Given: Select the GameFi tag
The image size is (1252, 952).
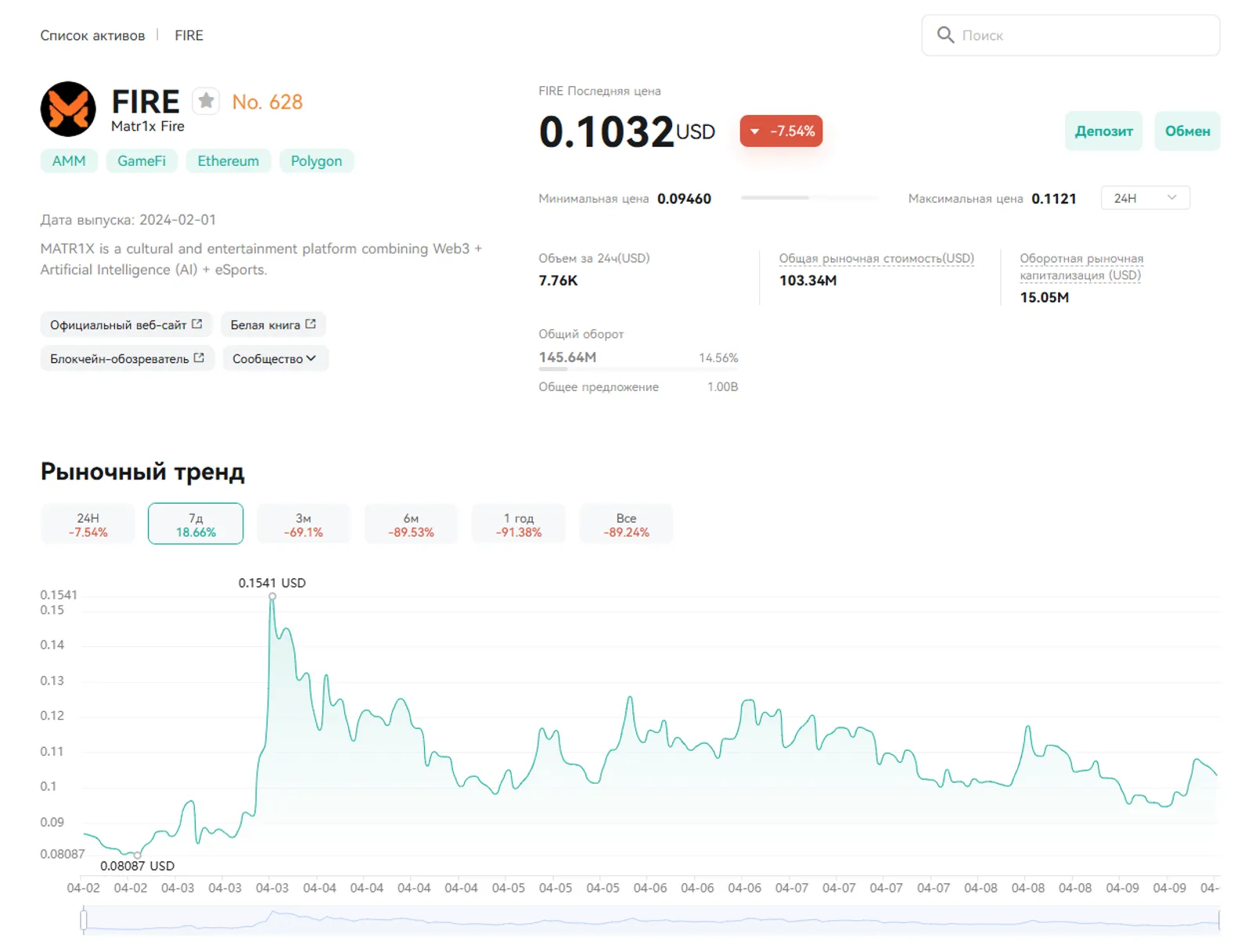Looking at the screenshot, I should (142, 161).
